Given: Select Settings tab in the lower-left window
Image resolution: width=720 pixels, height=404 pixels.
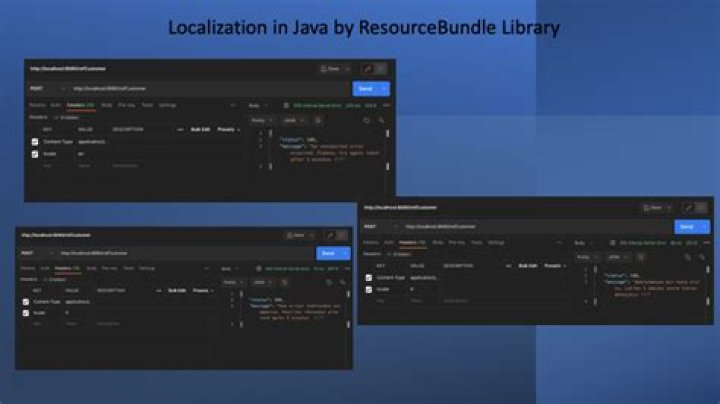Looking at the screenshot, I should point(147,268).
